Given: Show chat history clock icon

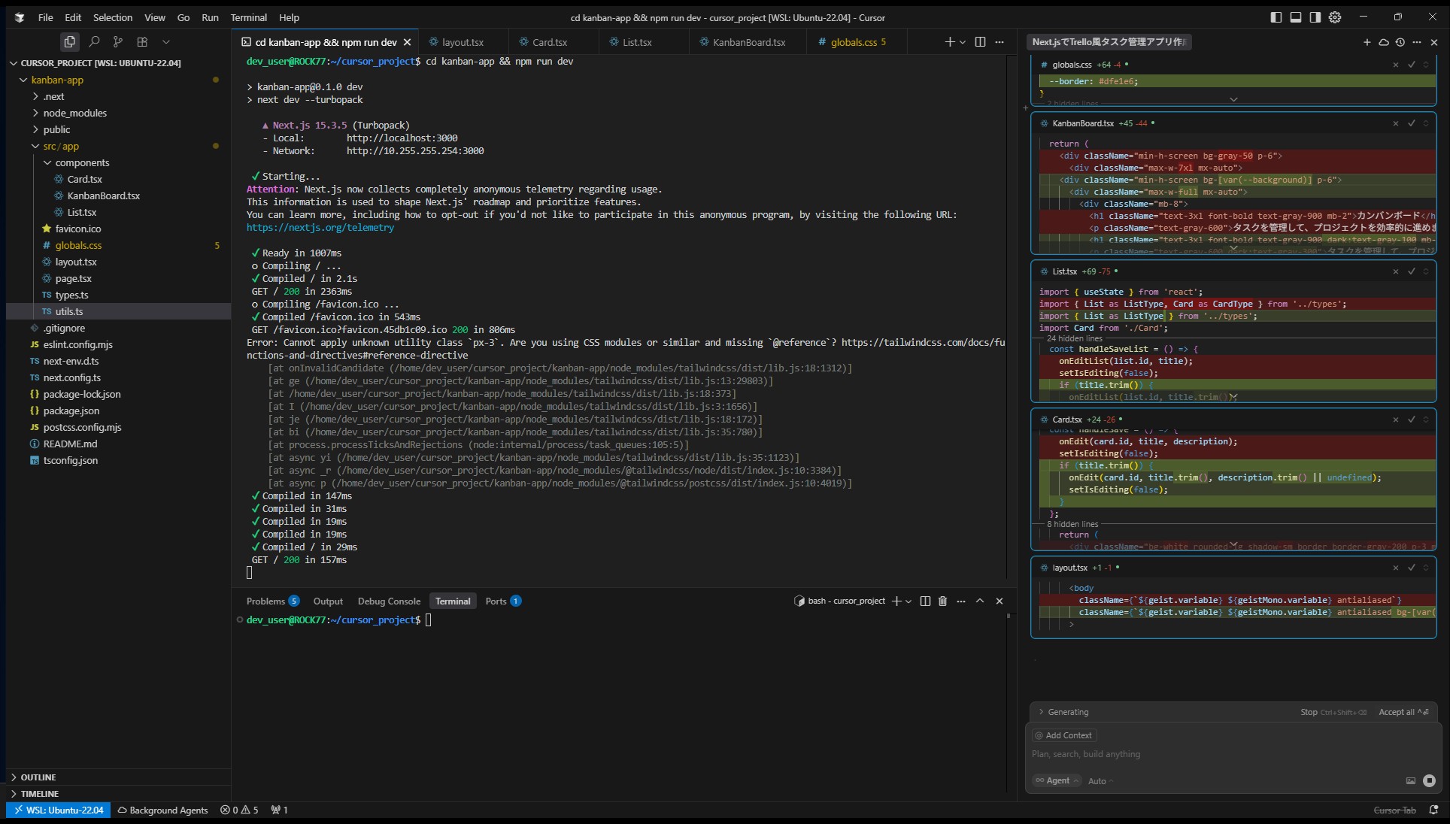Looking at the screenshot, I should pyautogui.click(x=1400, y=42).
